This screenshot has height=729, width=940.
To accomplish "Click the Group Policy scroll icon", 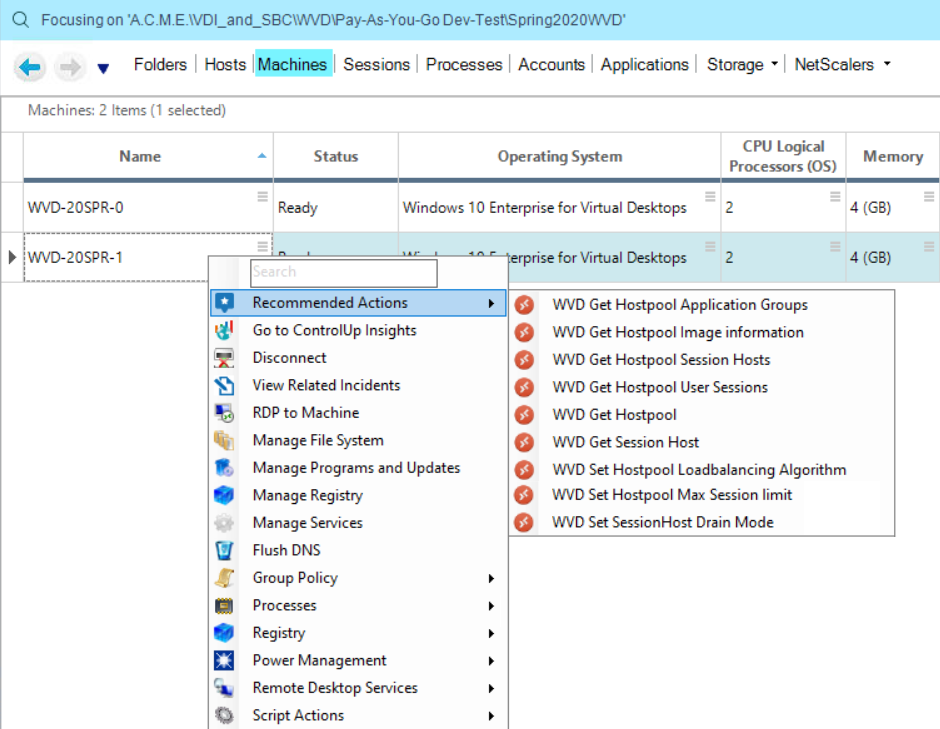I will tap(224, 578).
